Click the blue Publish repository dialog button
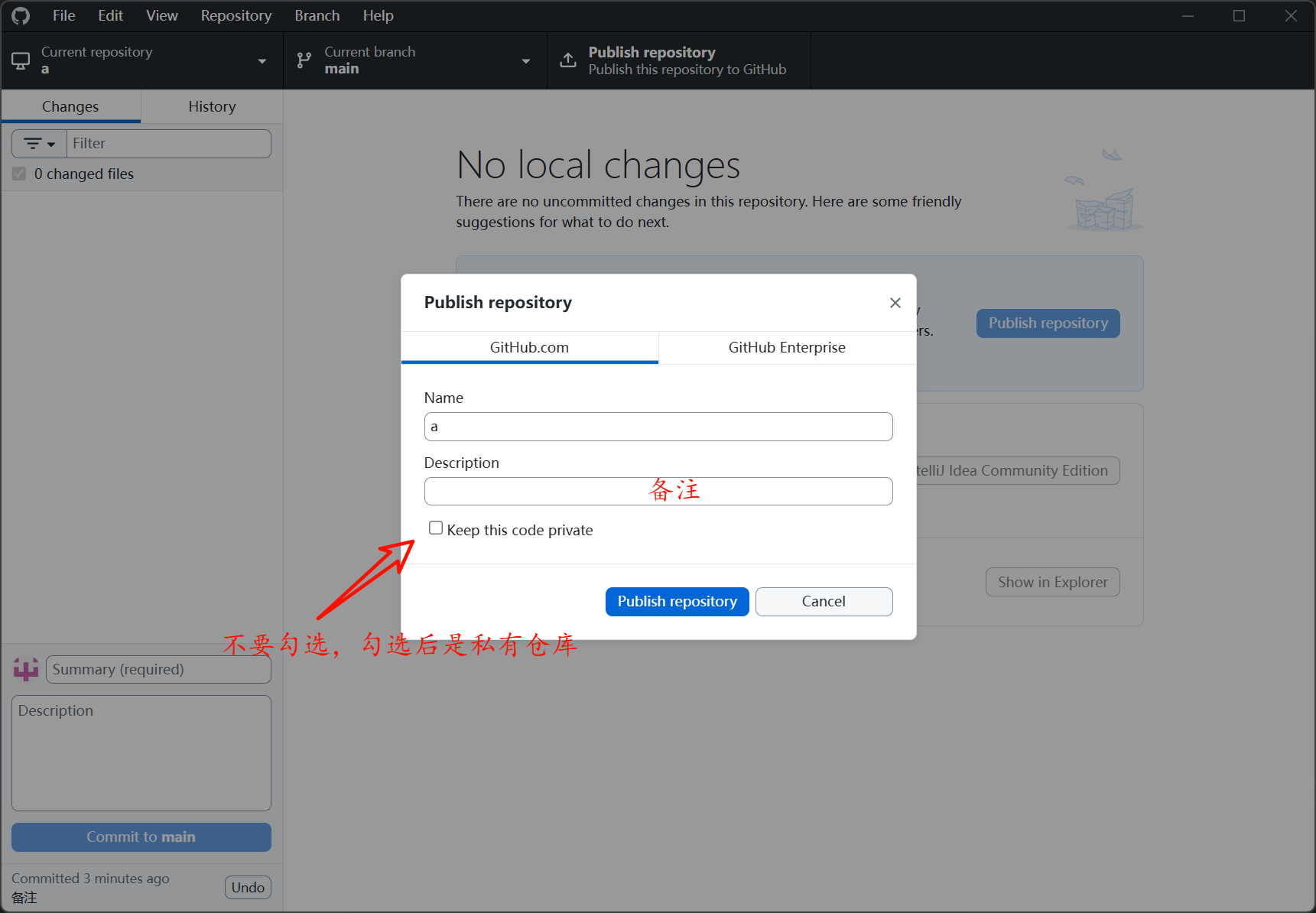 (677, 602)
